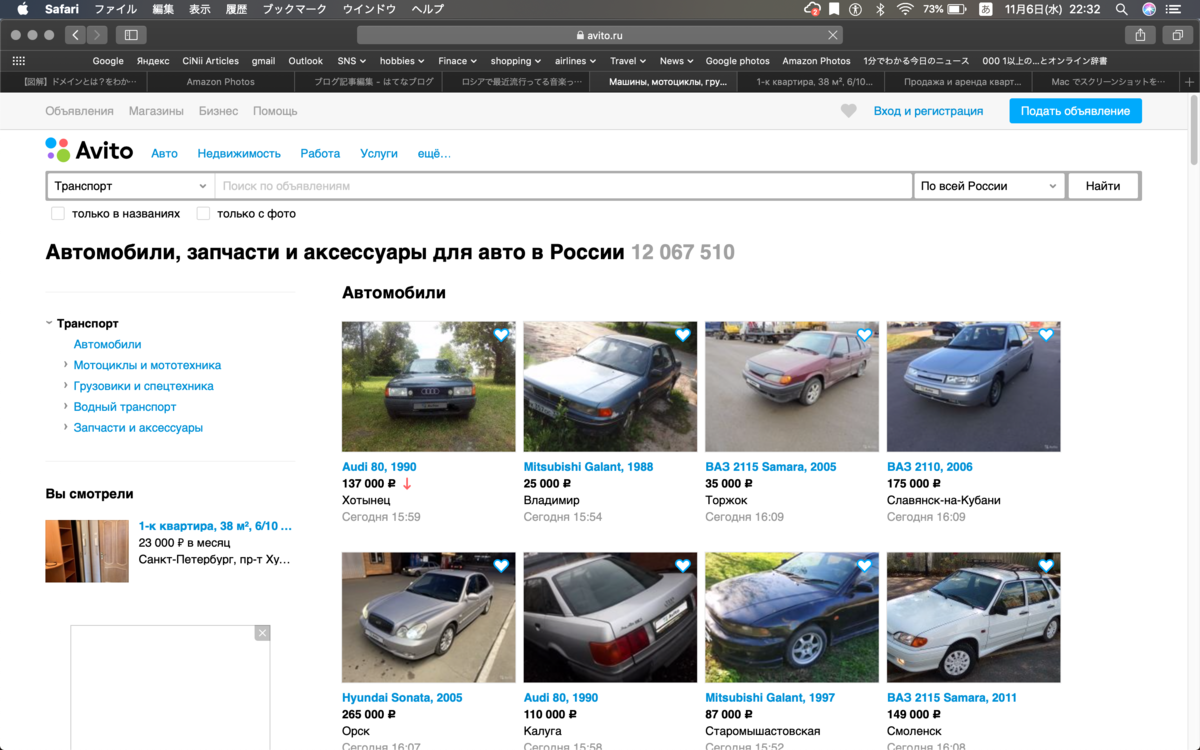
Task: Open 'Вход и регистрация' link
Action: 928,111
